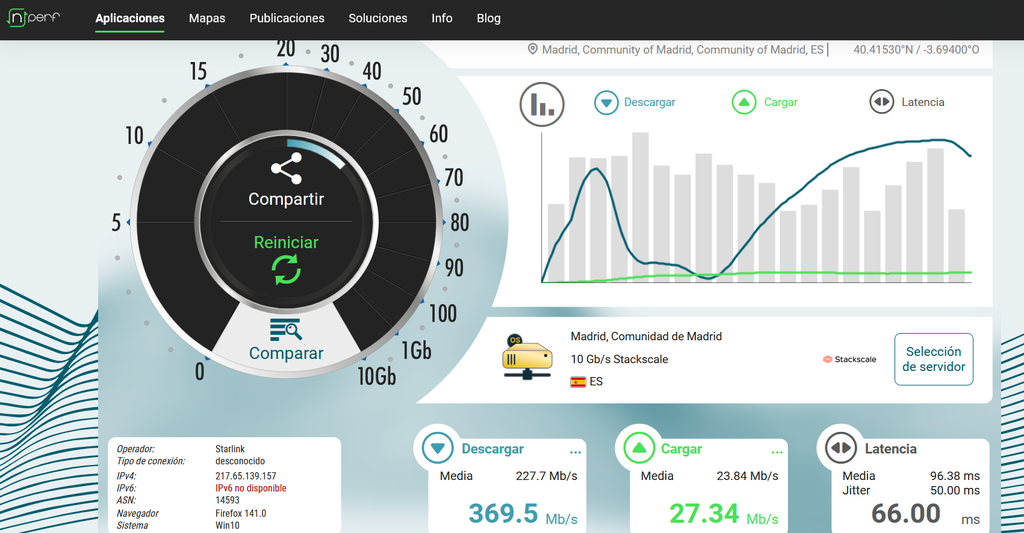Click the share icon in the gauge

pos(286,169)
